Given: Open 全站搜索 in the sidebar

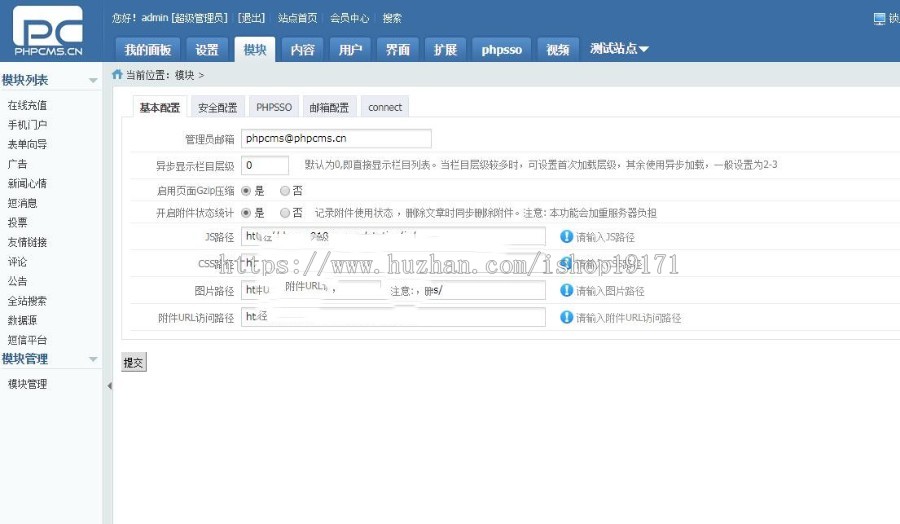Looking at the screenshot, I should coord(27,301).
